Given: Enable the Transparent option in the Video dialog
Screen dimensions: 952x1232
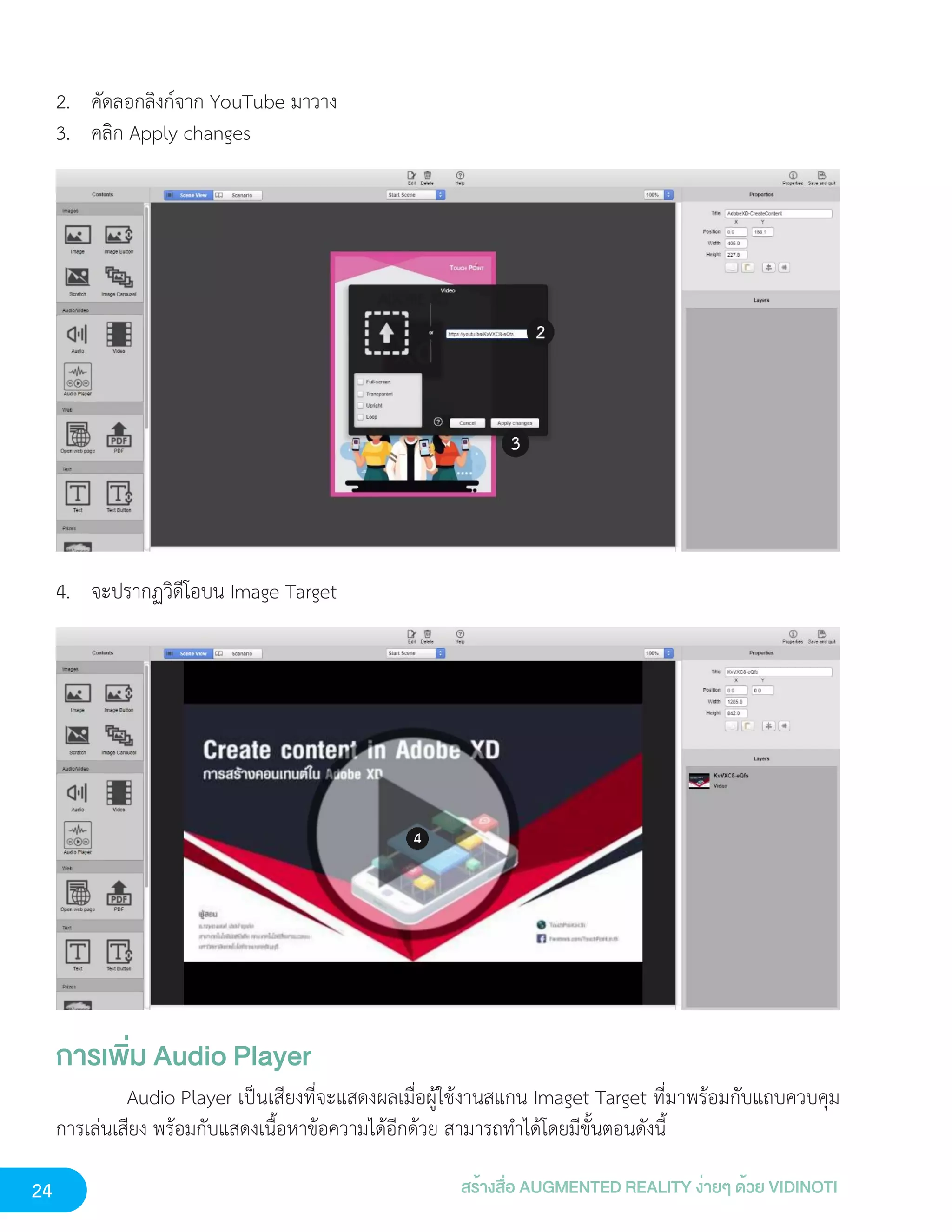Looking at the screenshot, I should point(361,394).
